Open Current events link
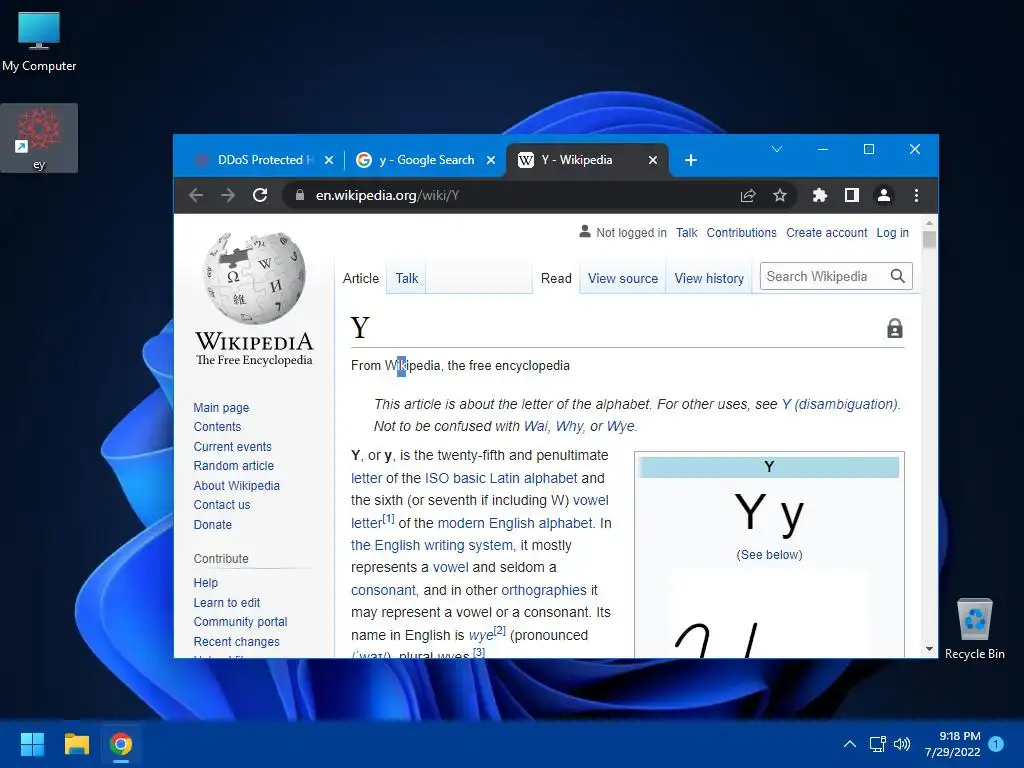 (x=232, y=447)
